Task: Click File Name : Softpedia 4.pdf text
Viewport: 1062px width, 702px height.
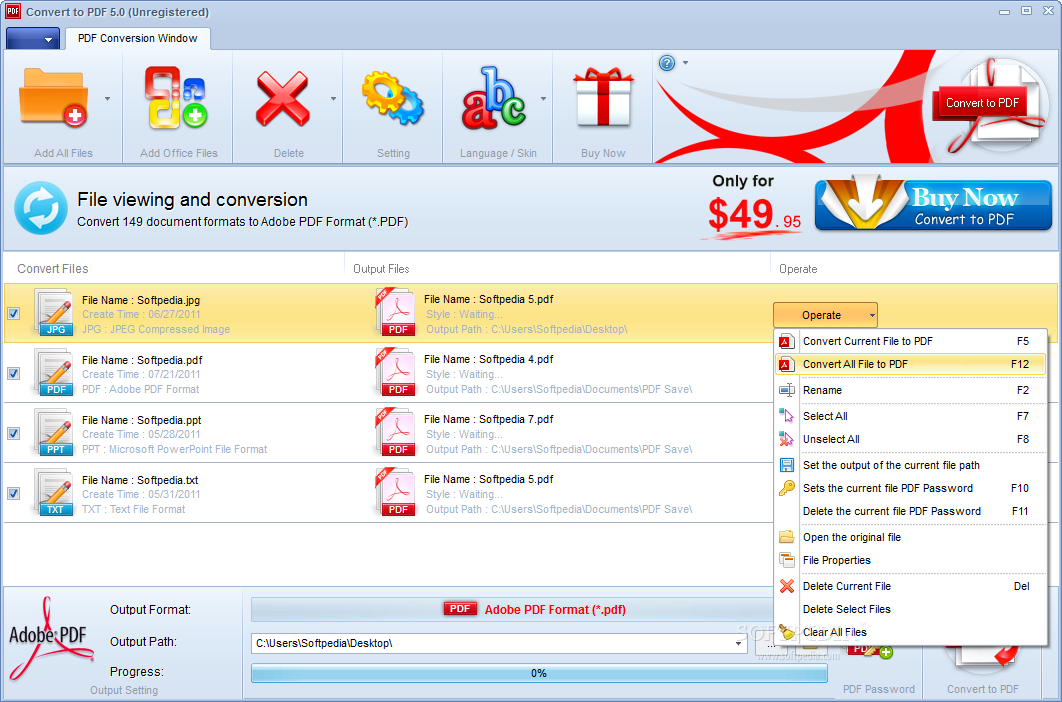Action: (x=488, y=359)
